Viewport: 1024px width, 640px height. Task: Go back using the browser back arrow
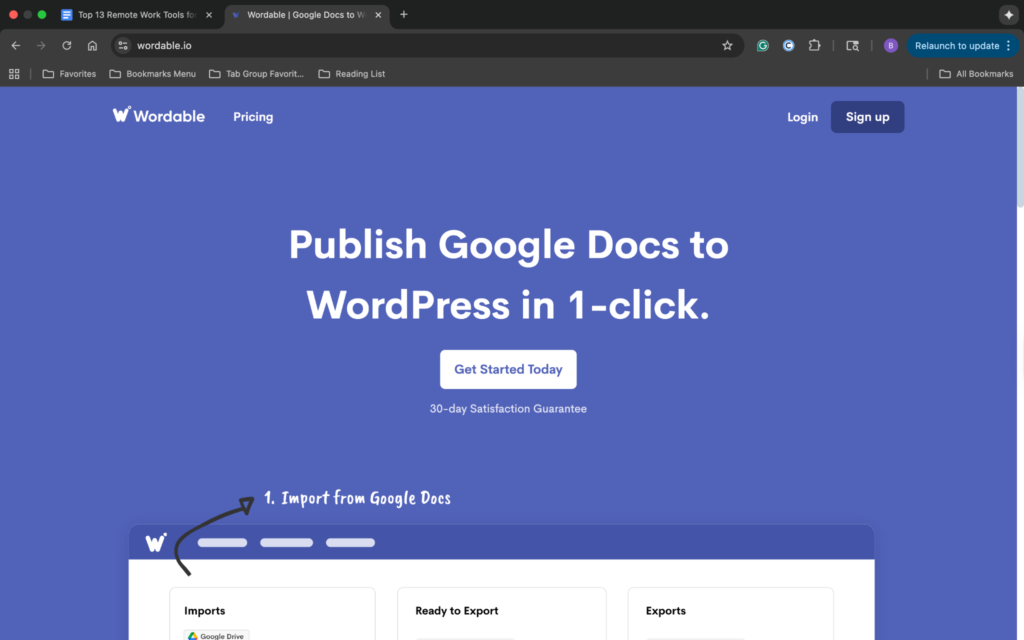tap(16, 46)
